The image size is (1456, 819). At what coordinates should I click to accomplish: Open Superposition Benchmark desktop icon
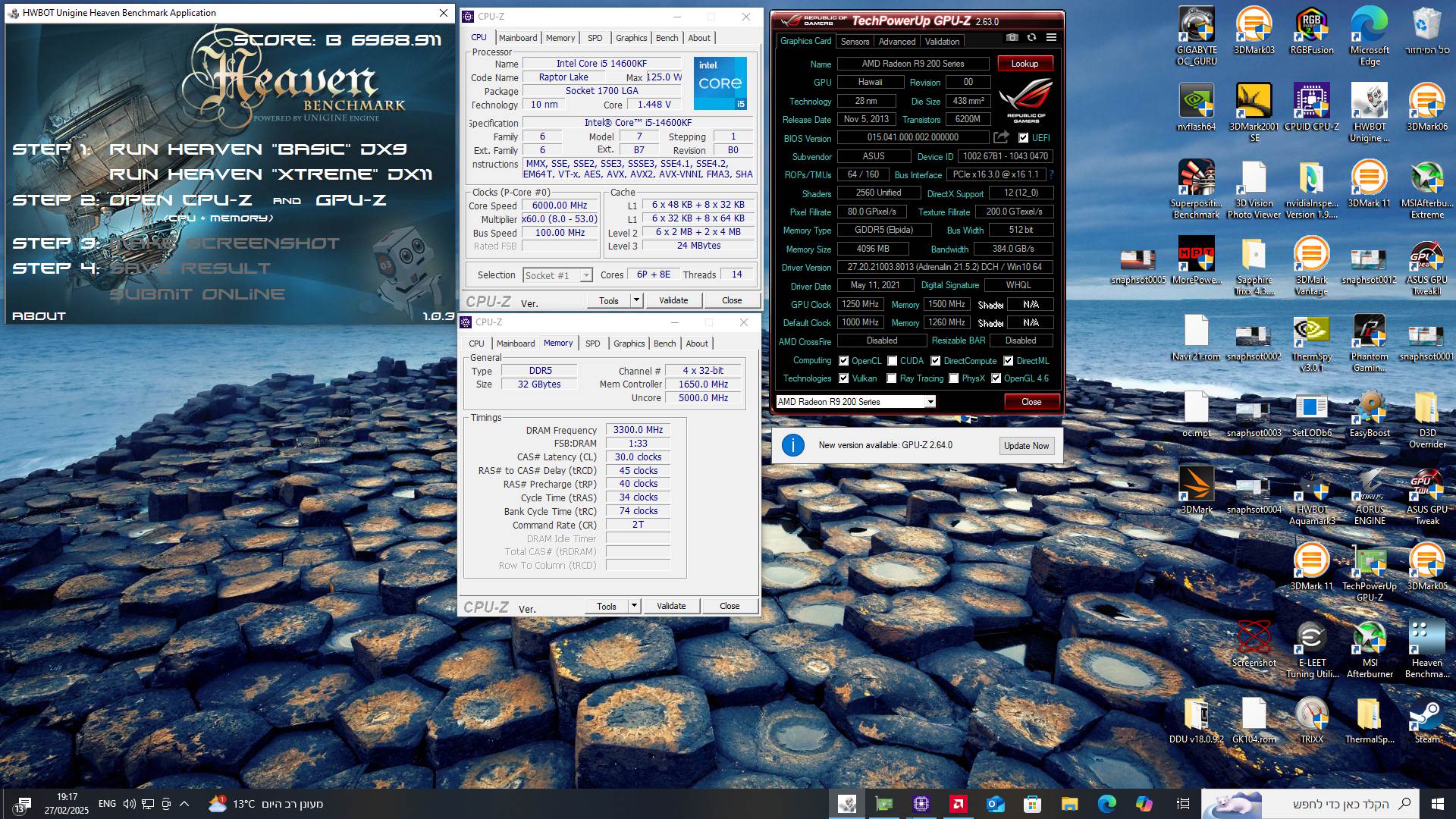[1197, 189]
